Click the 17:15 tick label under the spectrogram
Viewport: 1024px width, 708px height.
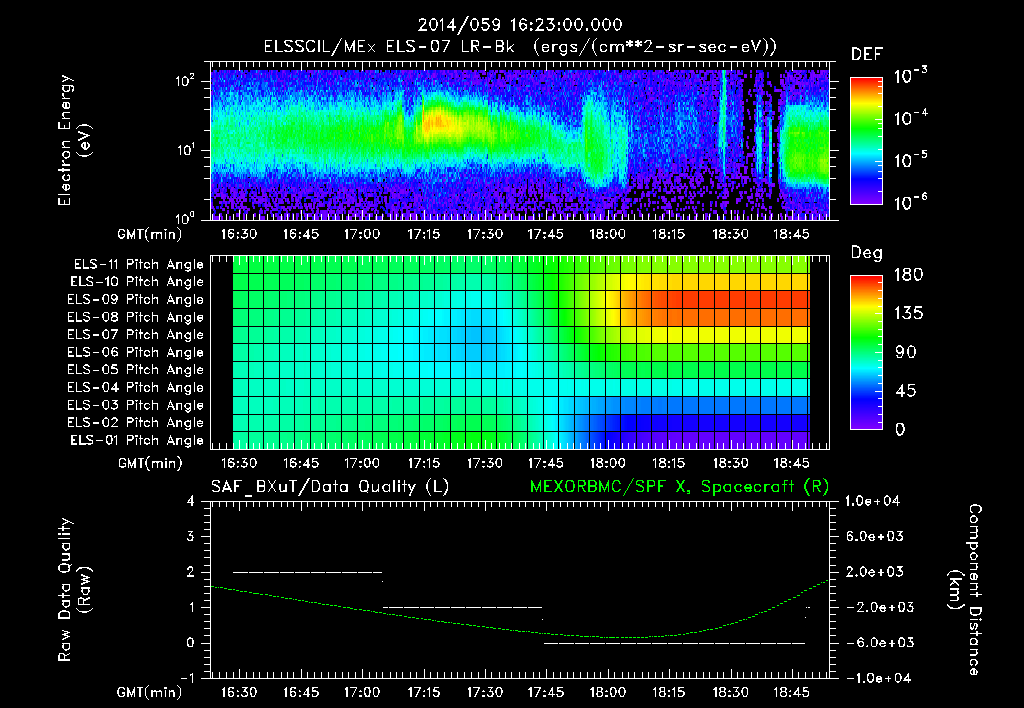pos(423,234)
